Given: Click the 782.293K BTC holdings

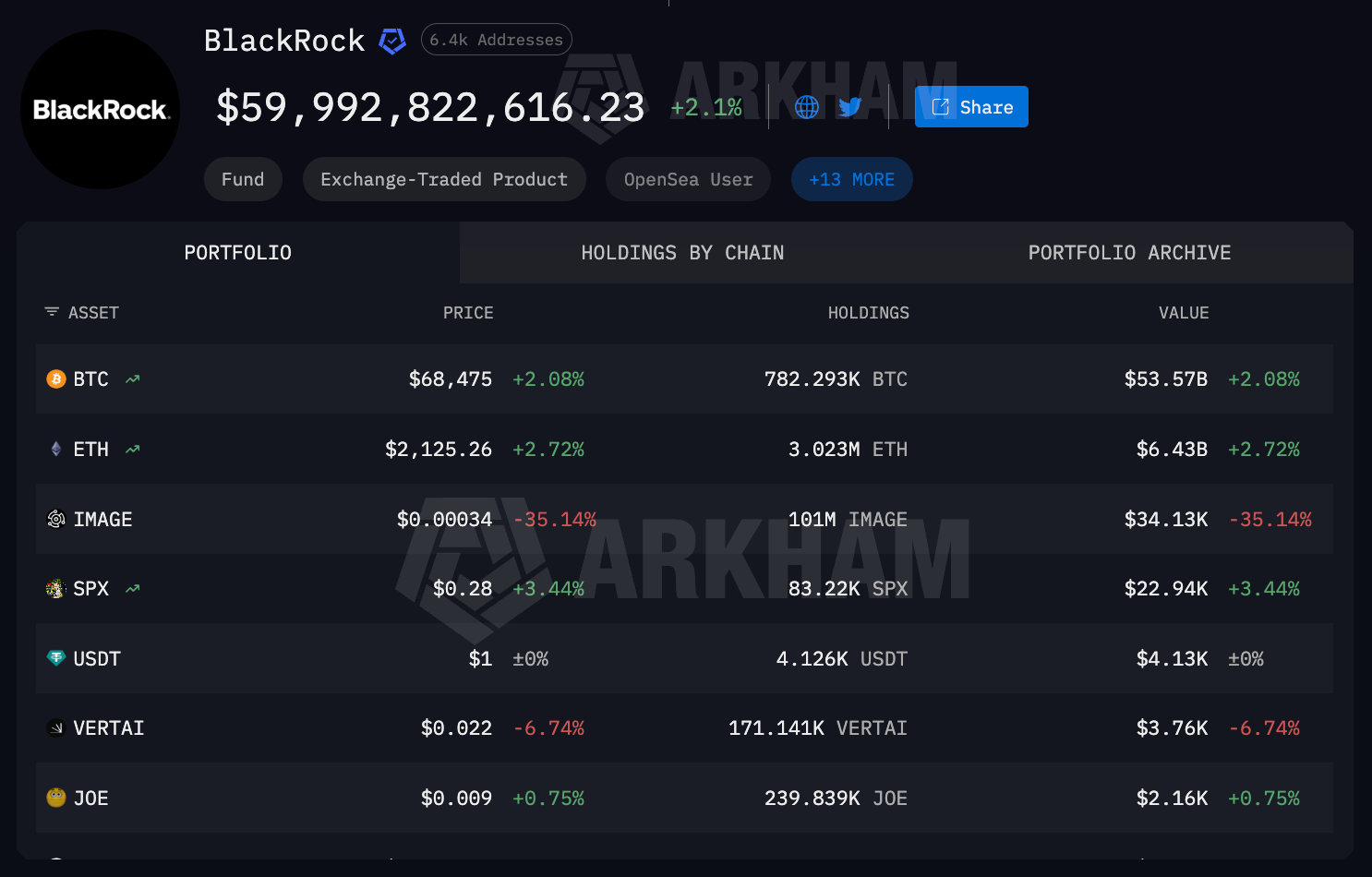Looking at the screenshot, I should pos(836,379).
